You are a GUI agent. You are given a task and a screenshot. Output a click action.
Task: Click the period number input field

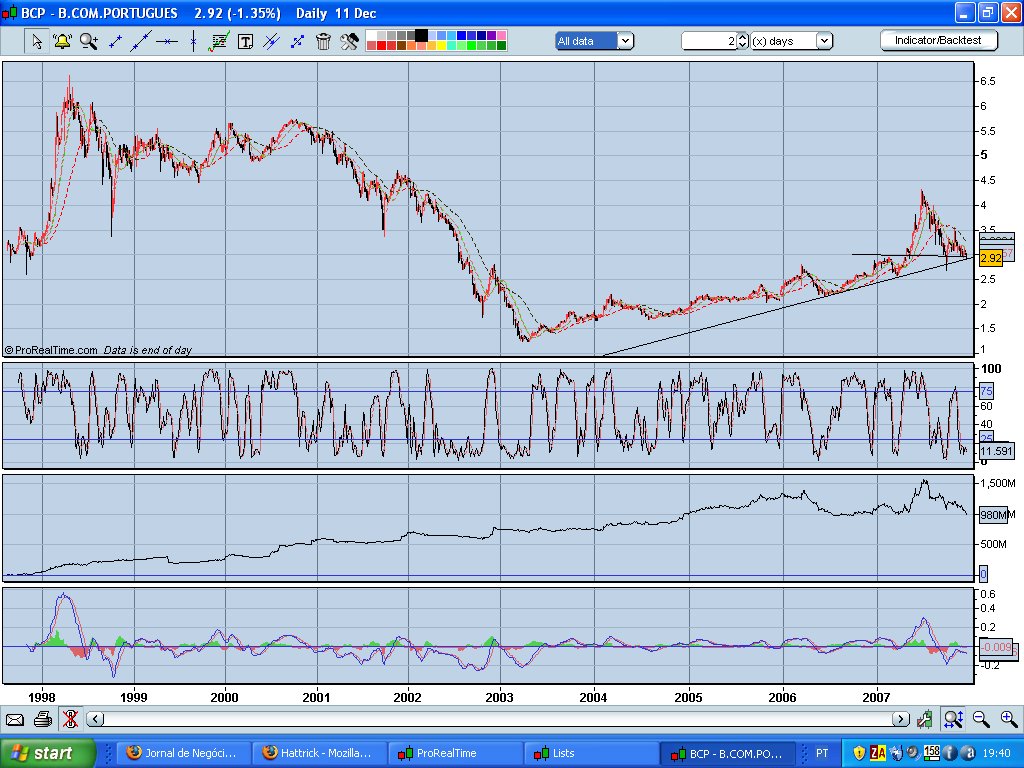[x=709, y=41]
